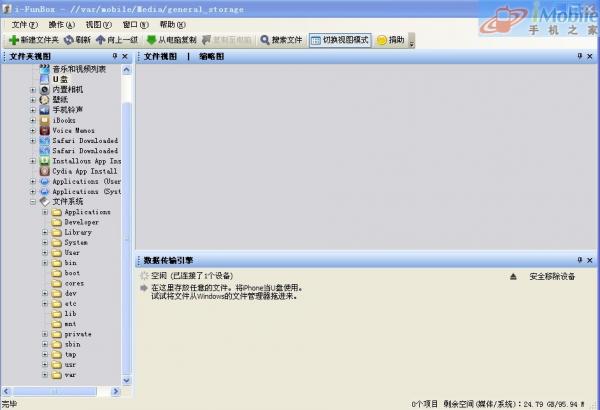
Task: Open the 操作(A) menu
Action: point(62,25)
